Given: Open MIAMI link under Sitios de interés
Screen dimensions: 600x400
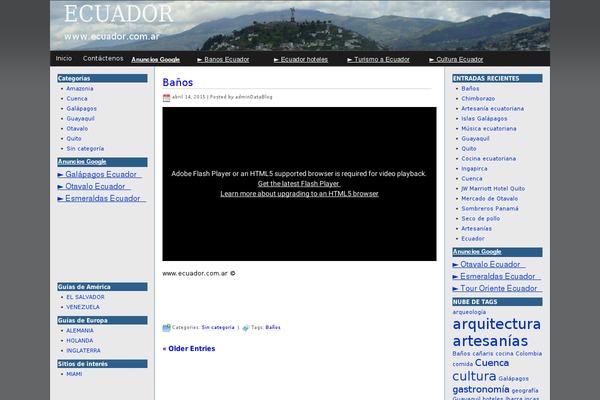Looking at the screenshot, I should click(74, 374).
